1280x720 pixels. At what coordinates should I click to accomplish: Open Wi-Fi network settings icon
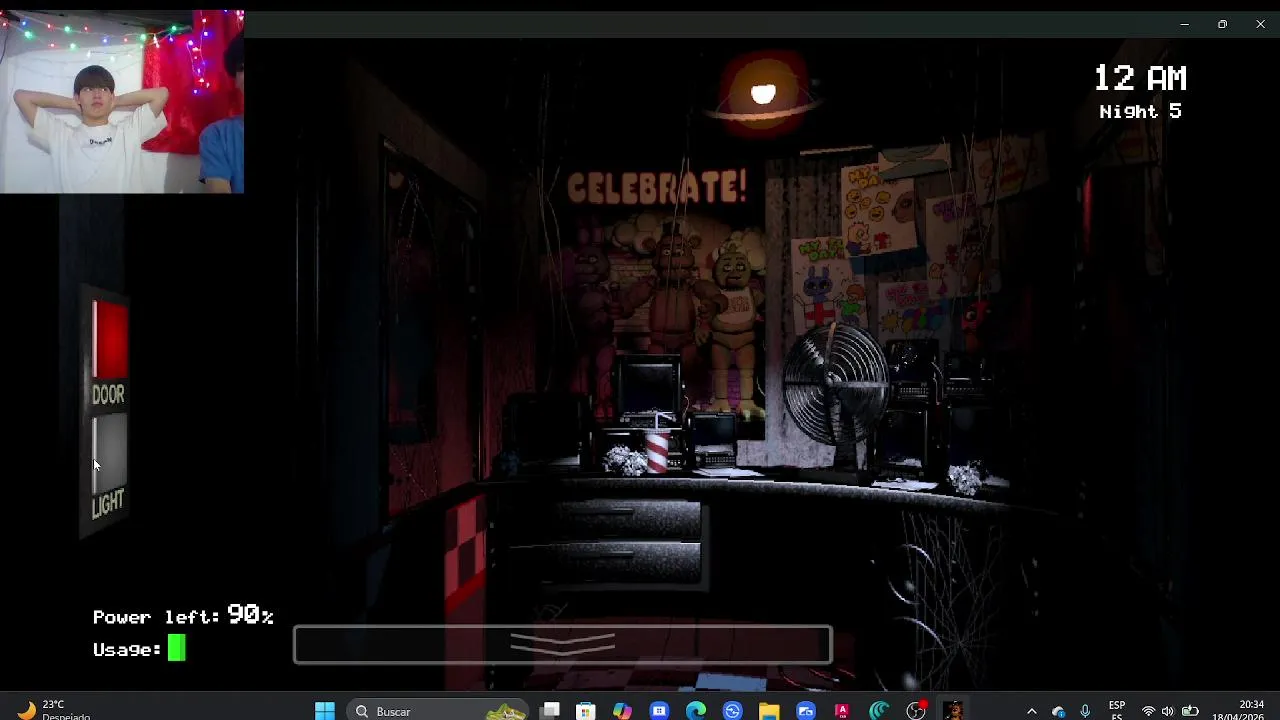pyautogui.click(x=1148, y=711)
